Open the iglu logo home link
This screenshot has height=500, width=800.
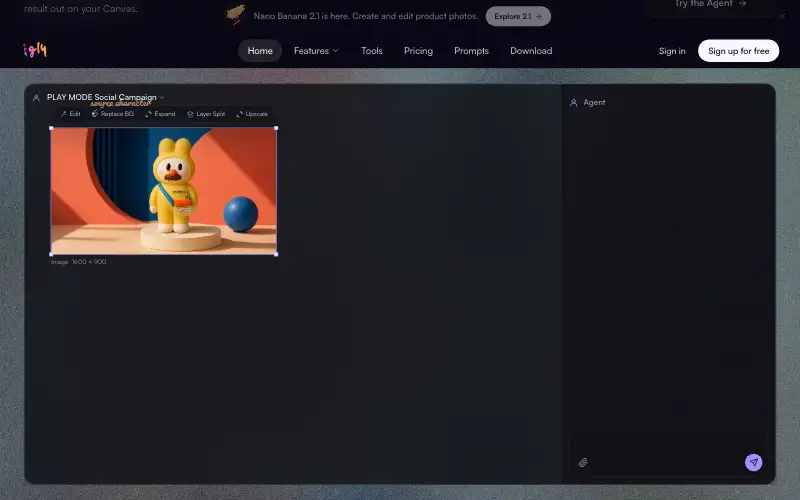coord(35,50)
